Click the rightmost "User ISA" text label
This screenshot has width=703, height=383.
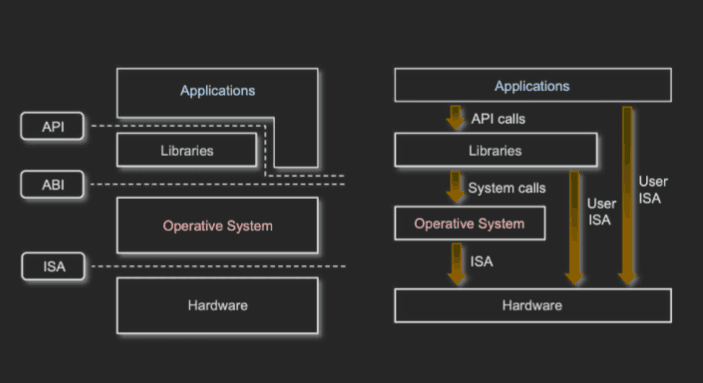652,190
